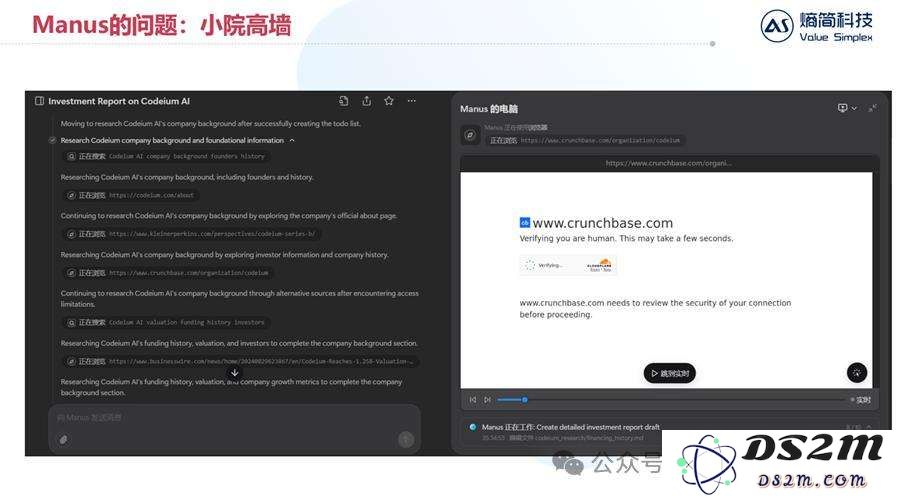This screenshot has width=900, height=498.
Task: Click 'Moving to research Codeium AI's company background' text
Action: tap(211, 123)
